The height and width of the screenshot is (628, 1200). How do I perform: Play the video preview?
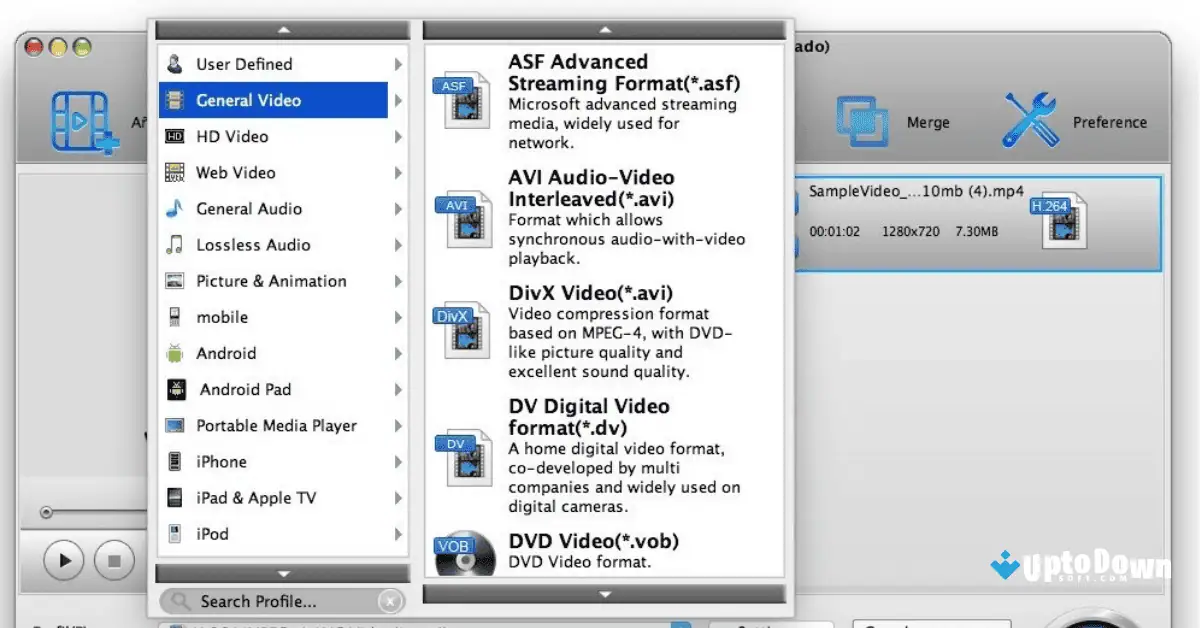coord(62,561)
